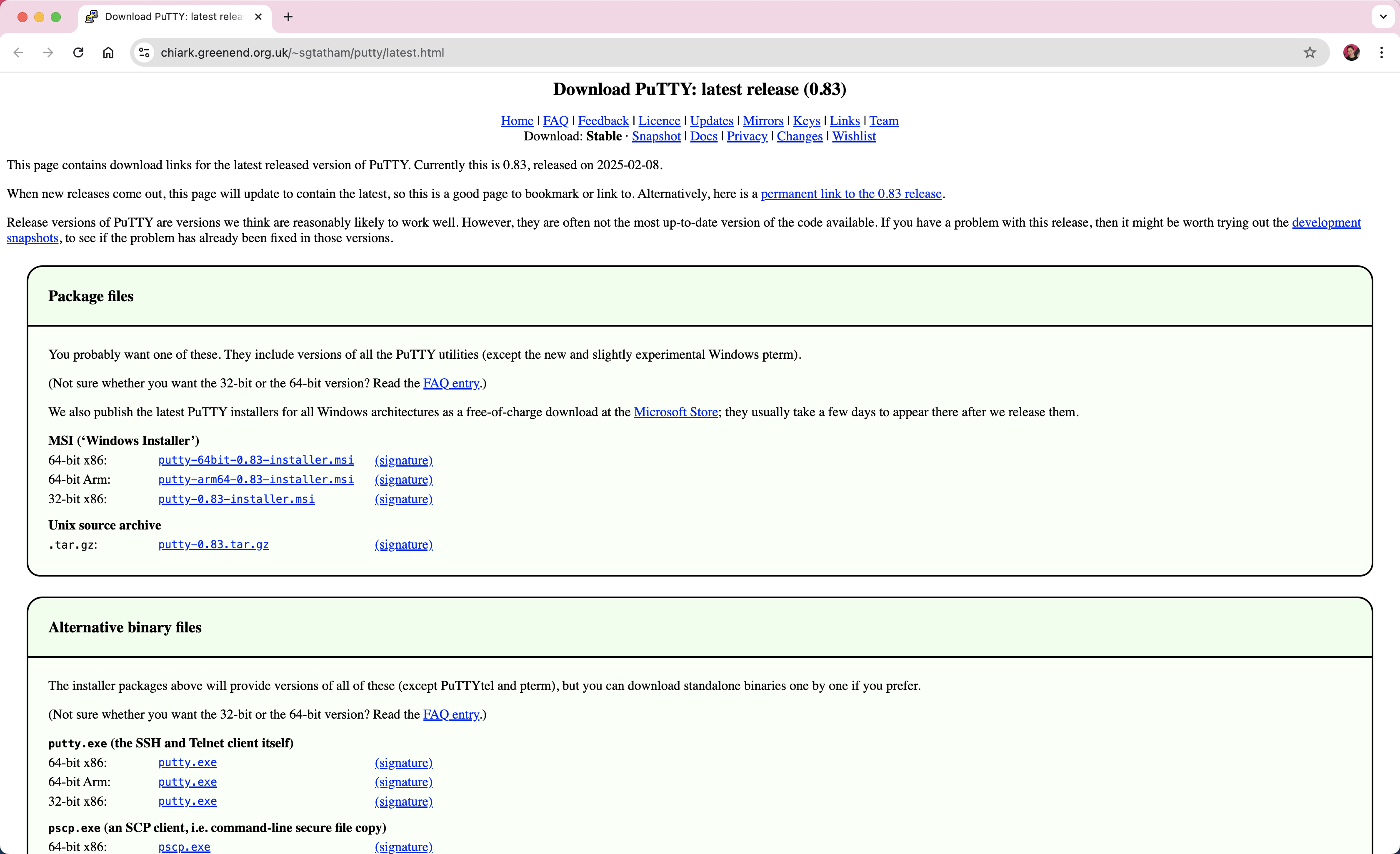Click the browser forward arrow
1400x854 pixels.
48,52
